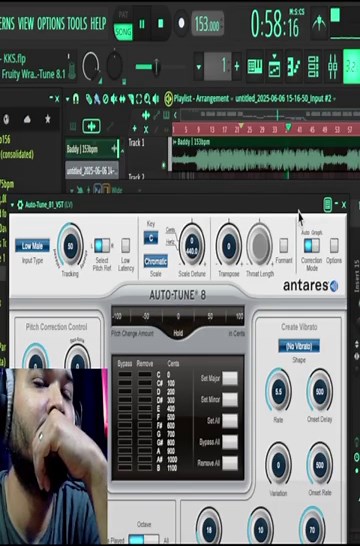Open the Playlist options menu arrow

(67, 99)
